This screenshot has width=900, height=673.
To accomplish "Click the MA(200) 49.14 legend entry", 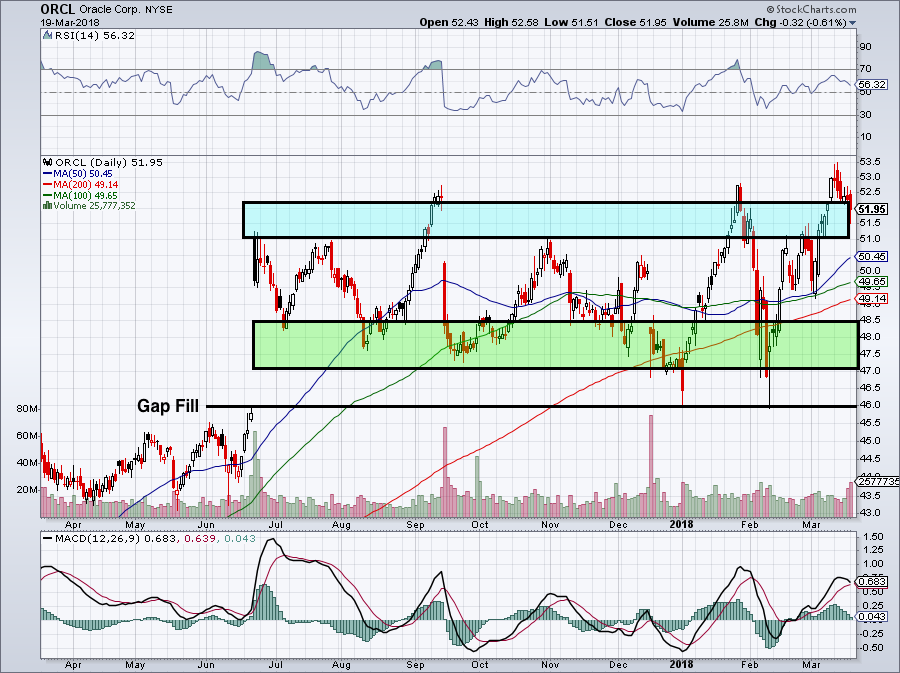I will coord(86,184).
